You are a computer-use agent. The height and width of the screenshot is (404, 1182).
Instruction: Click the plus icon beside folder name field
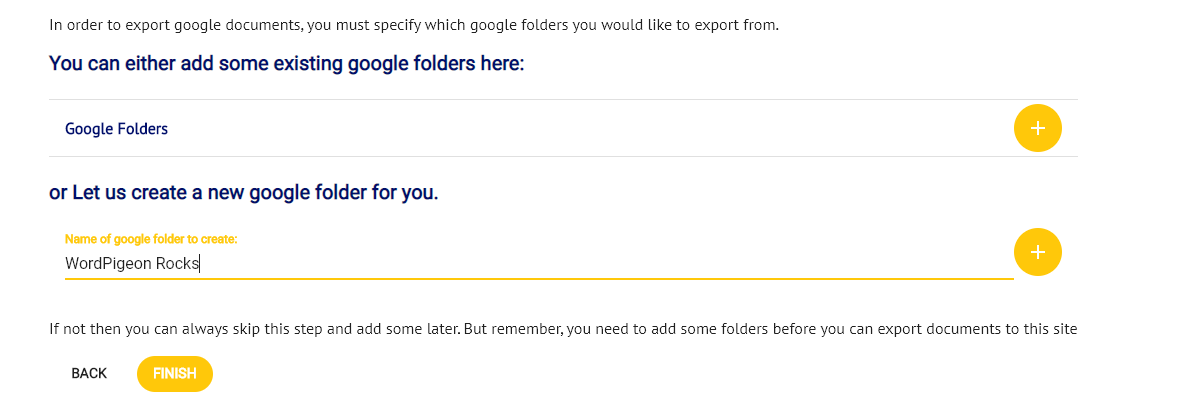click(1037, 252)
